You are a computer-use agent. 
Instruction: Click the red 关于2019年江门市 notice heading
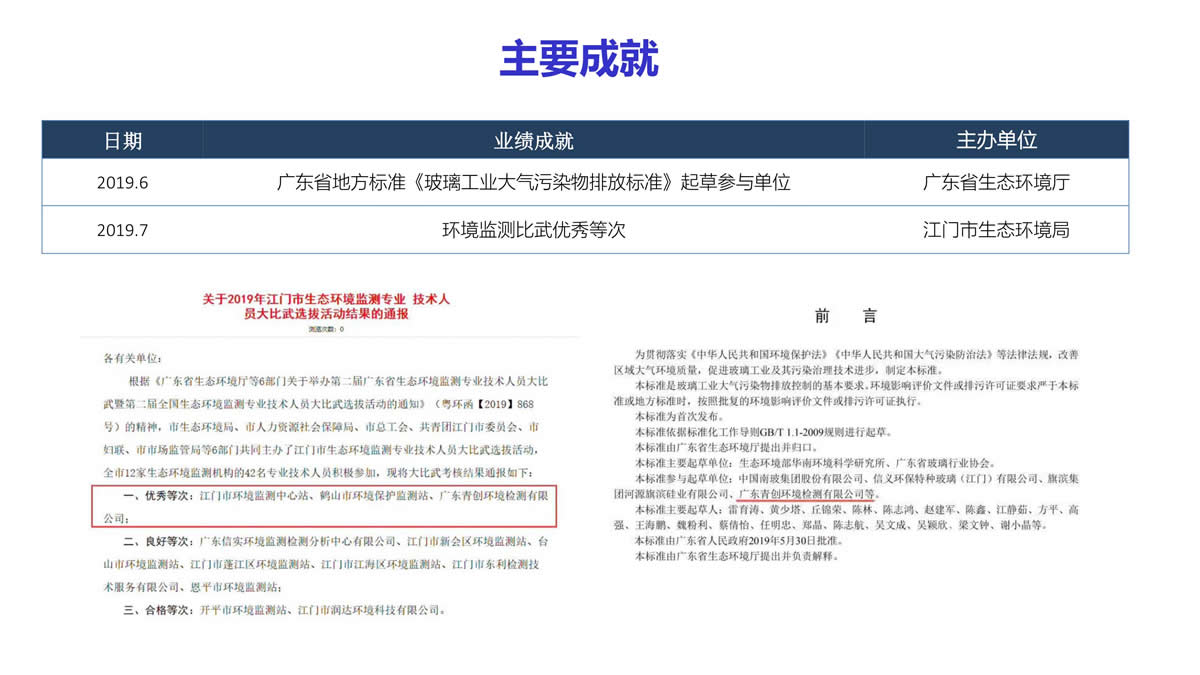326,306
